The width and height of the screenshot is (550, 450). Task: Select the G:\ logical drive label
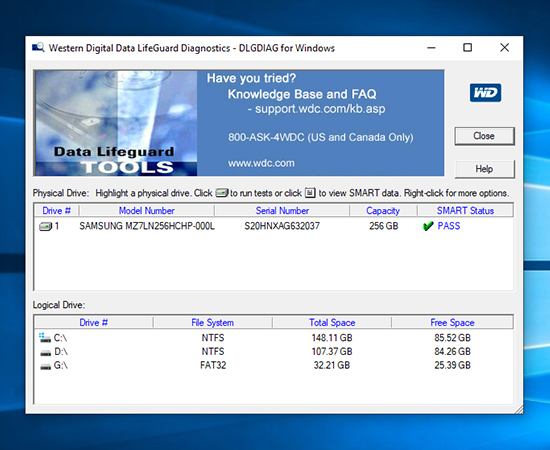61,365
